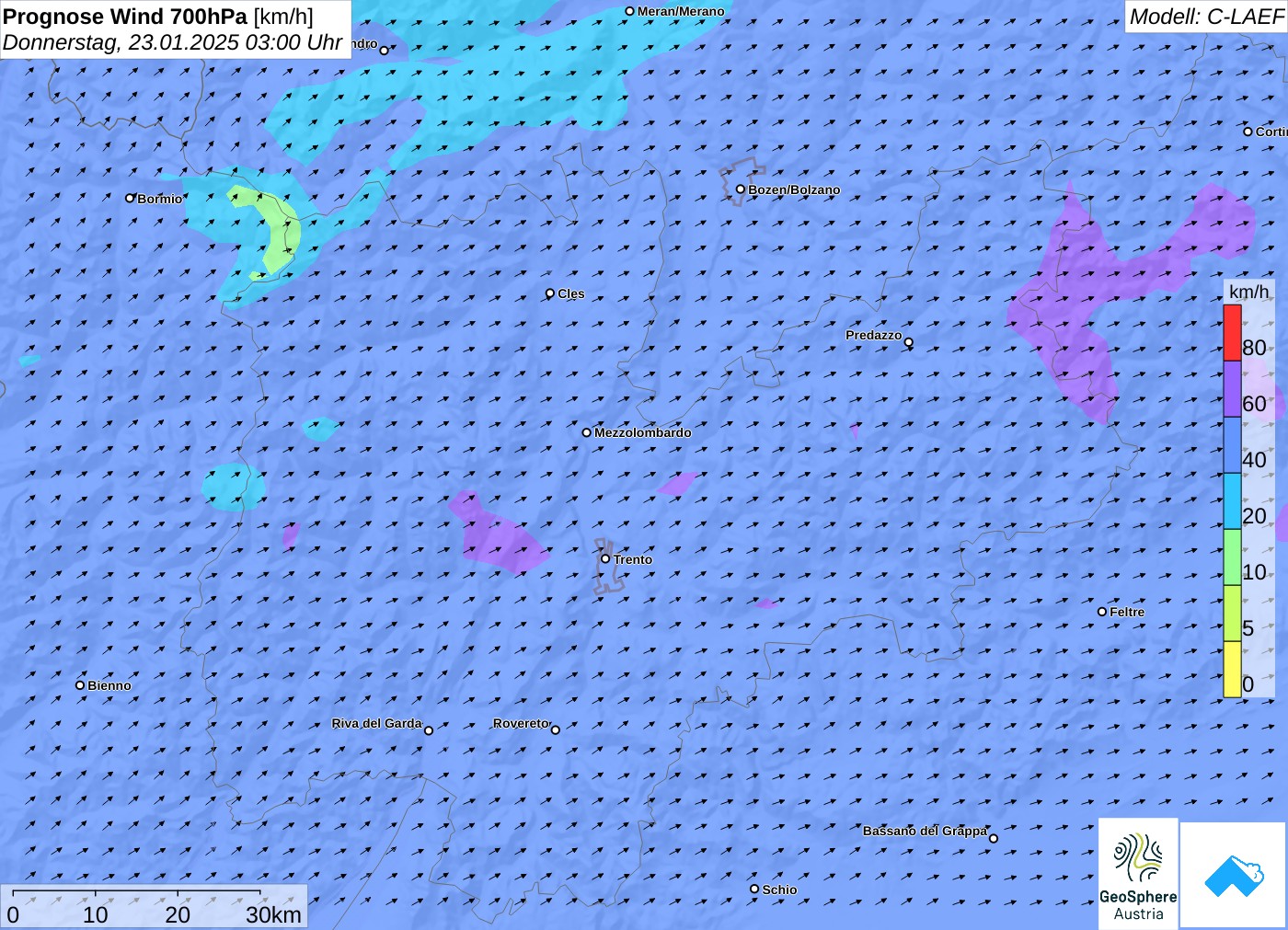Click the Mezzolombardo city marker
Viewport: 1288px width, 930px height.
click(x=587, y=432)
